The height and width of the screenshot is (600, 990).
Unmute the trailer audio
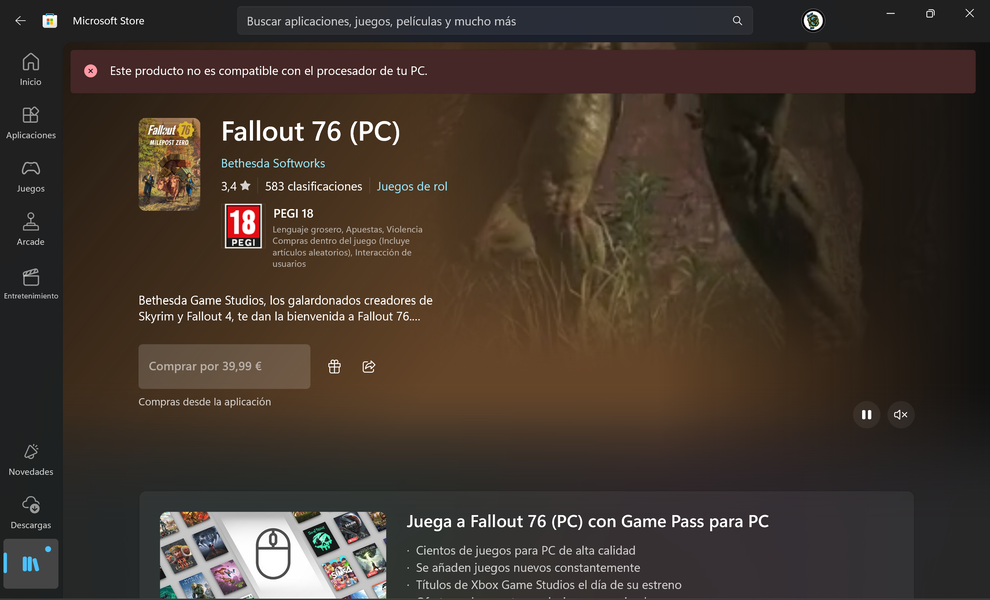point(900,414)
